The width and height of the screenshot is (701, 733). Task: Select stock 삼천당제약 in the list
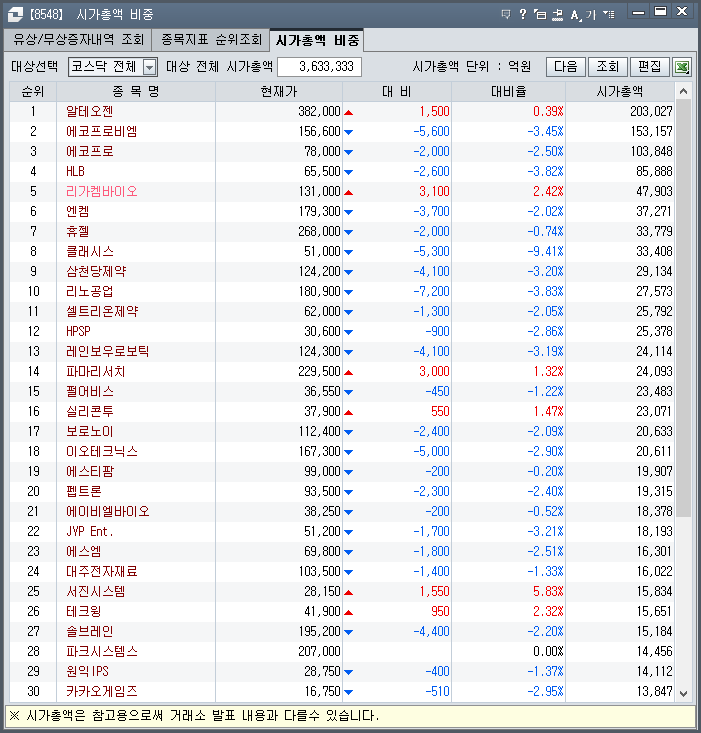point(96,272)
